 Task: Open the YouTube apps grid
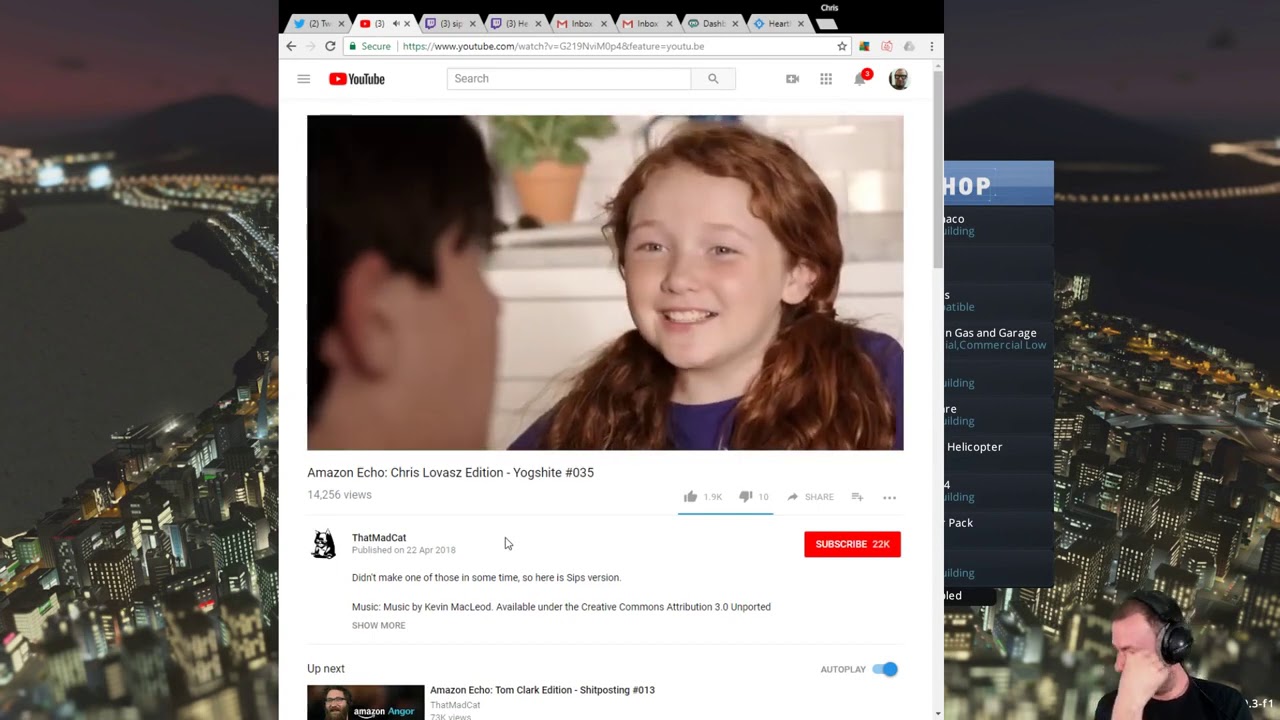826,79
